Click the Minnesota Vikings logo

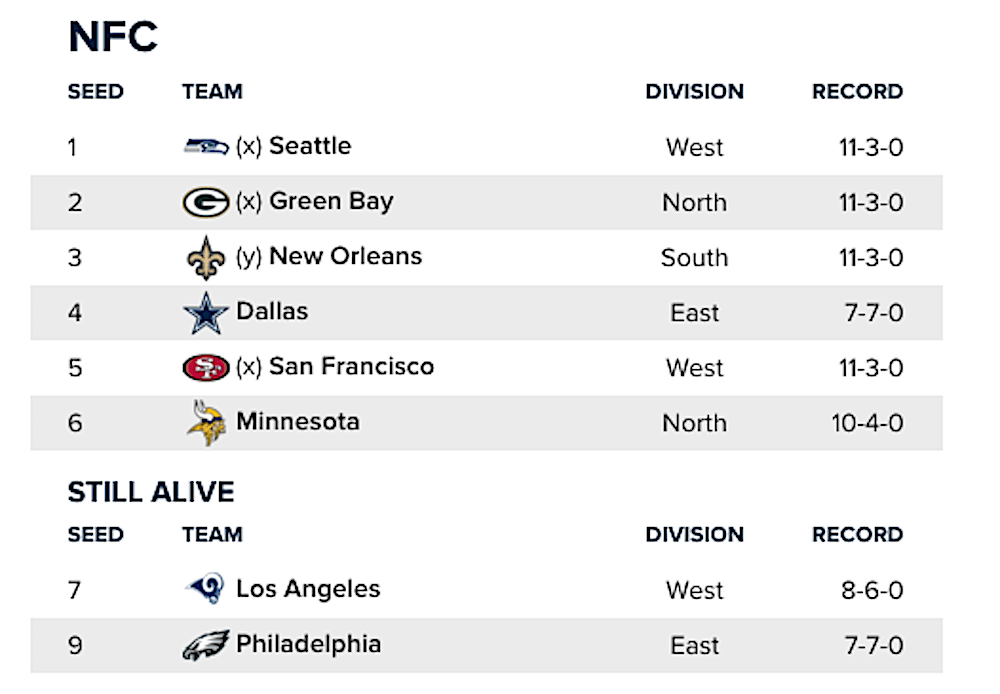coord(206,423)
